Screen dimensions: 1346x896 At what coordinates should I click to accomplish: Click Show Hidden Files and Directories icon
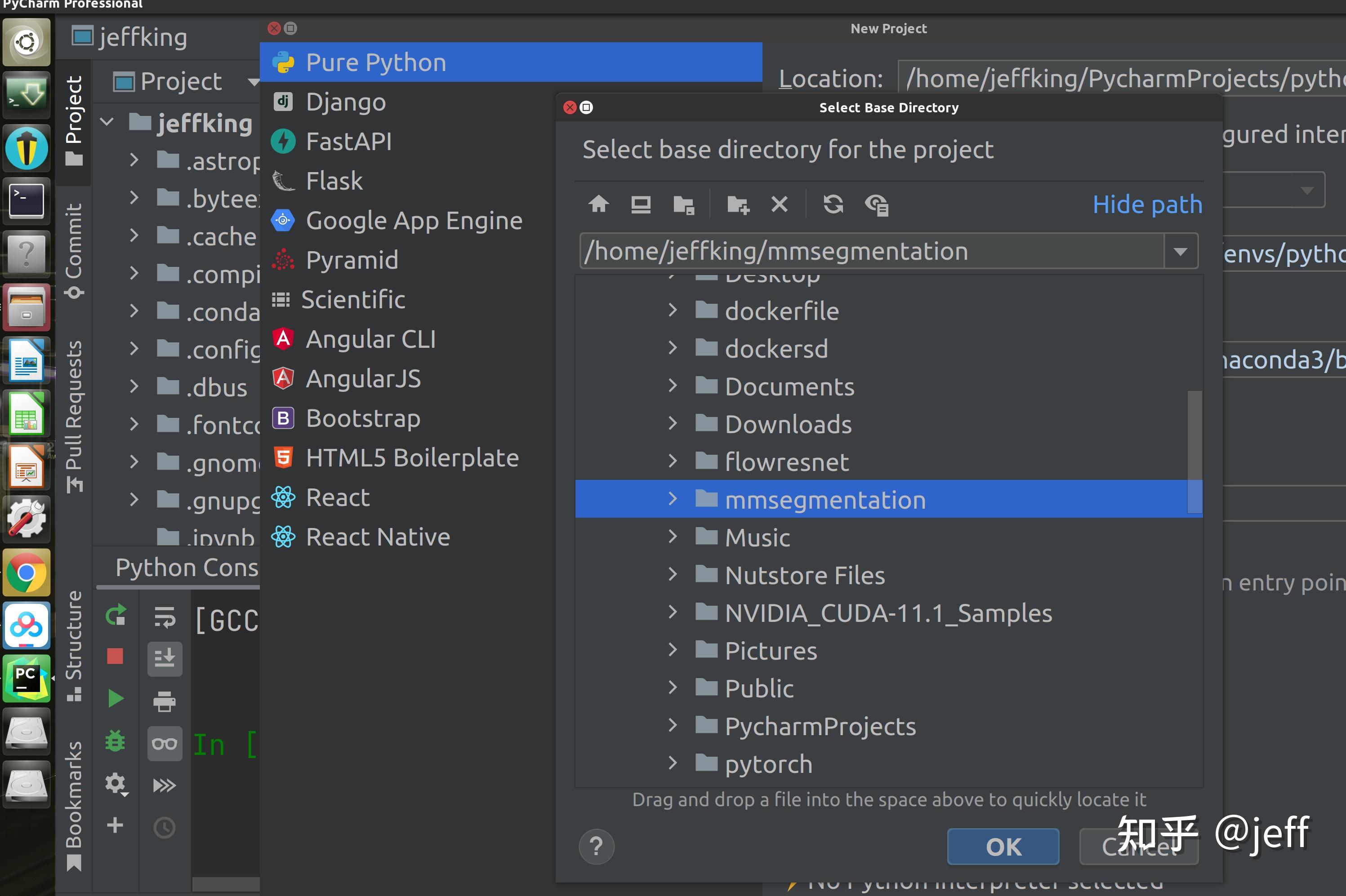876,204
